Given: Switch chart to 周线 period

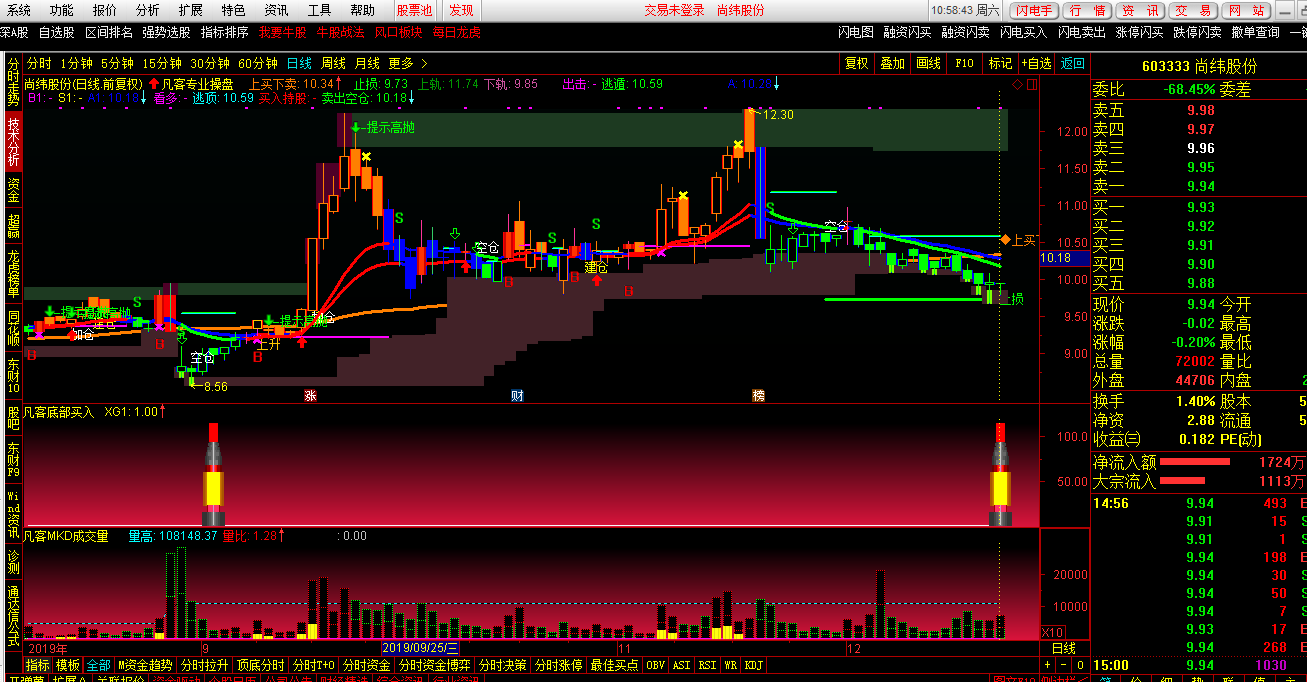Looking at the screenshot, I should 333,63.
